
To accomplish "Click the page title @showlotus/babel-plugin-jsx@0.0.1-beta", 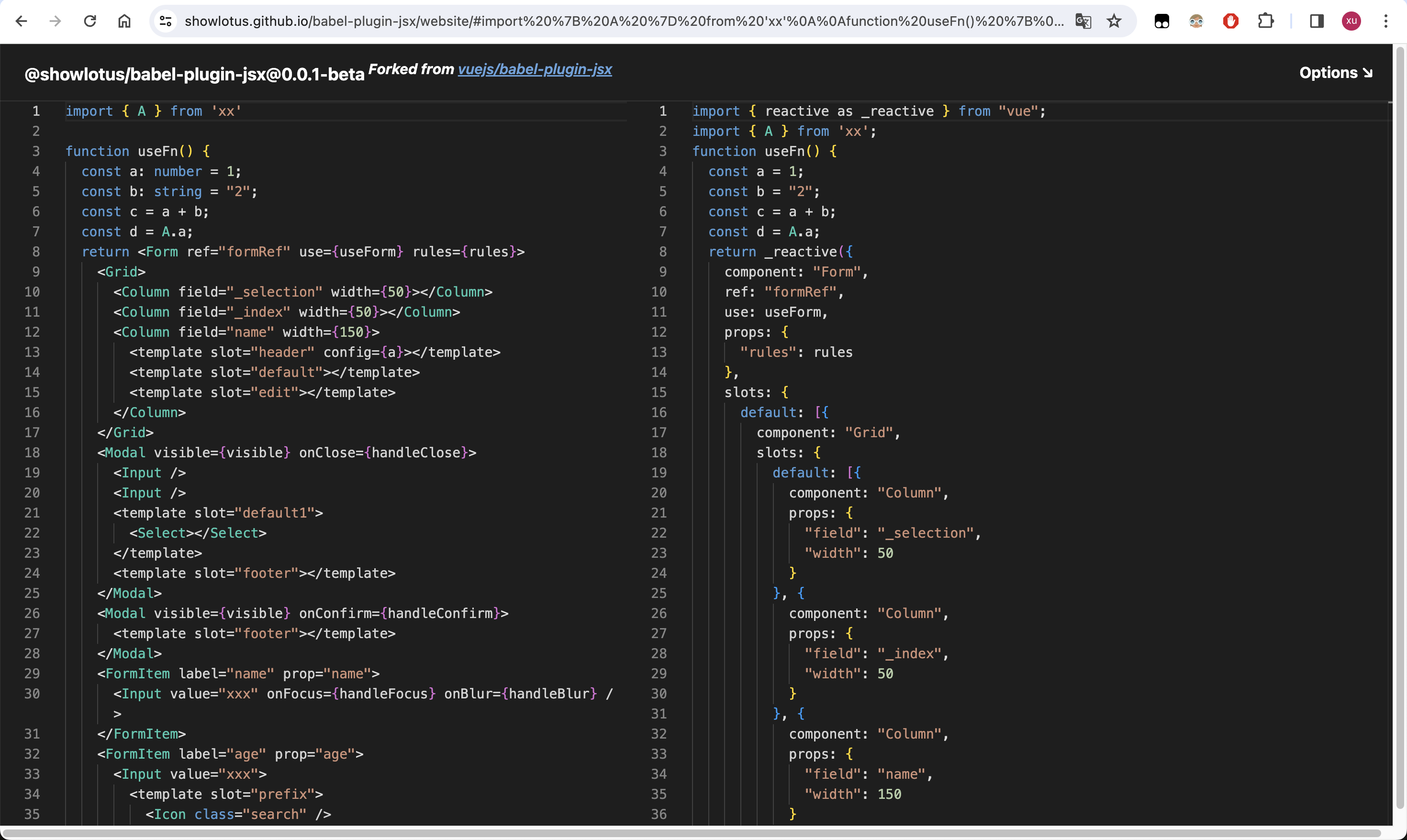I will pyautogui.click(x=194, y=74).
